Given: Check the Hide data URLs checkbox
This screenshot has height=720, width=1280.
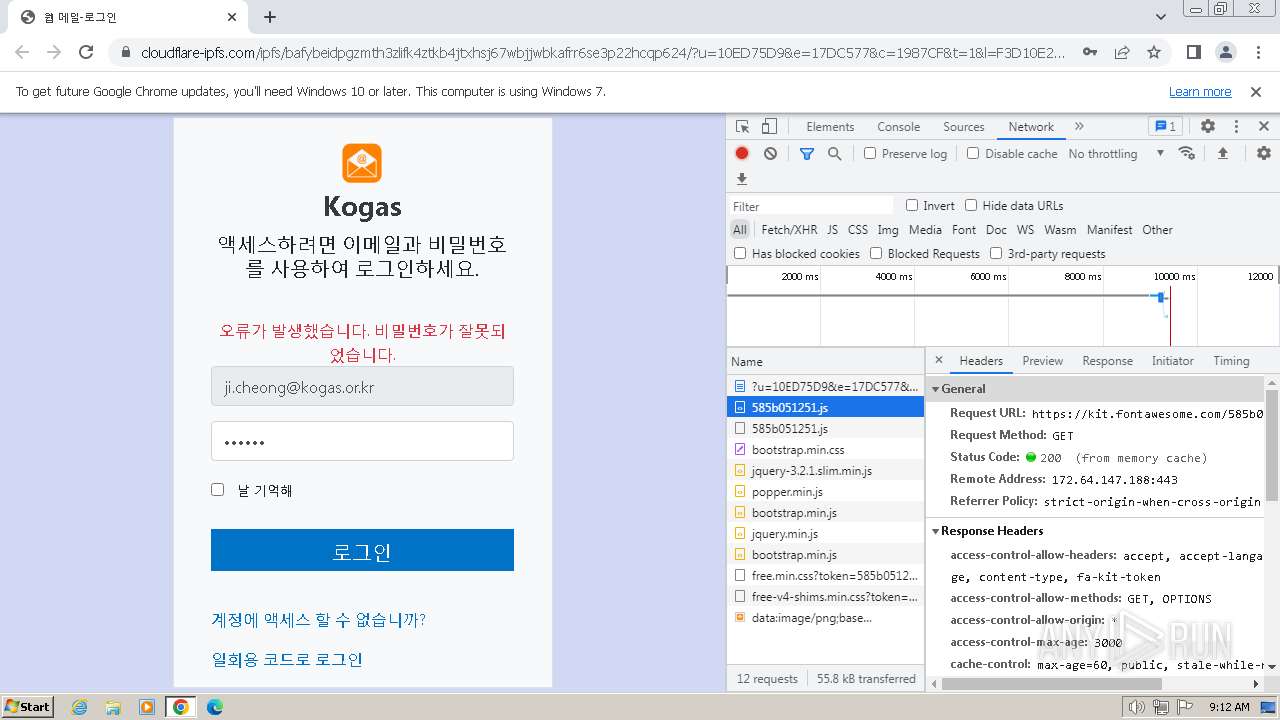Looking at the screenshot, I should pyautogui.click(x=971, y=205).
